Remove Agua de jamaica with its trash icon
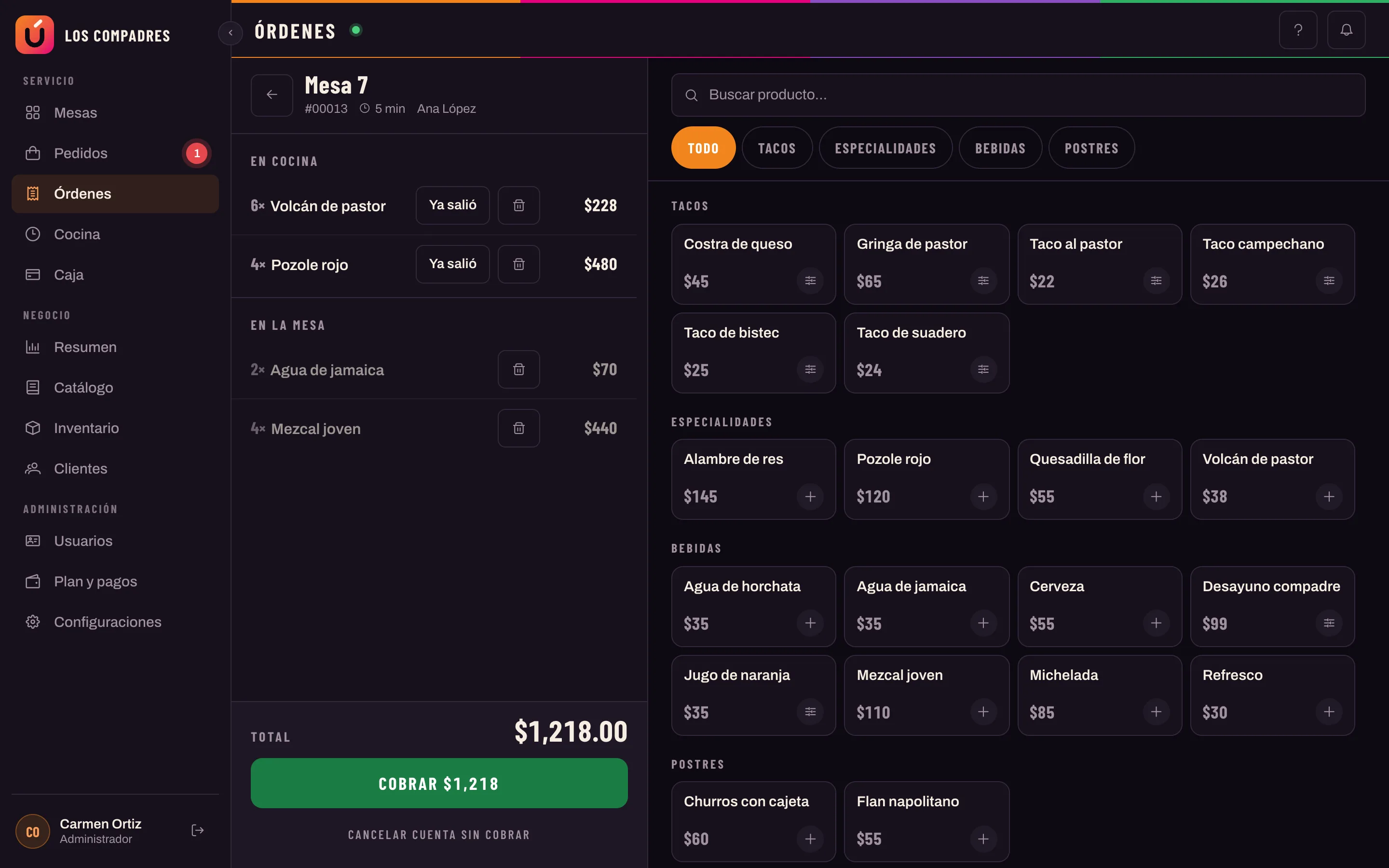 [x=518, y=369]
